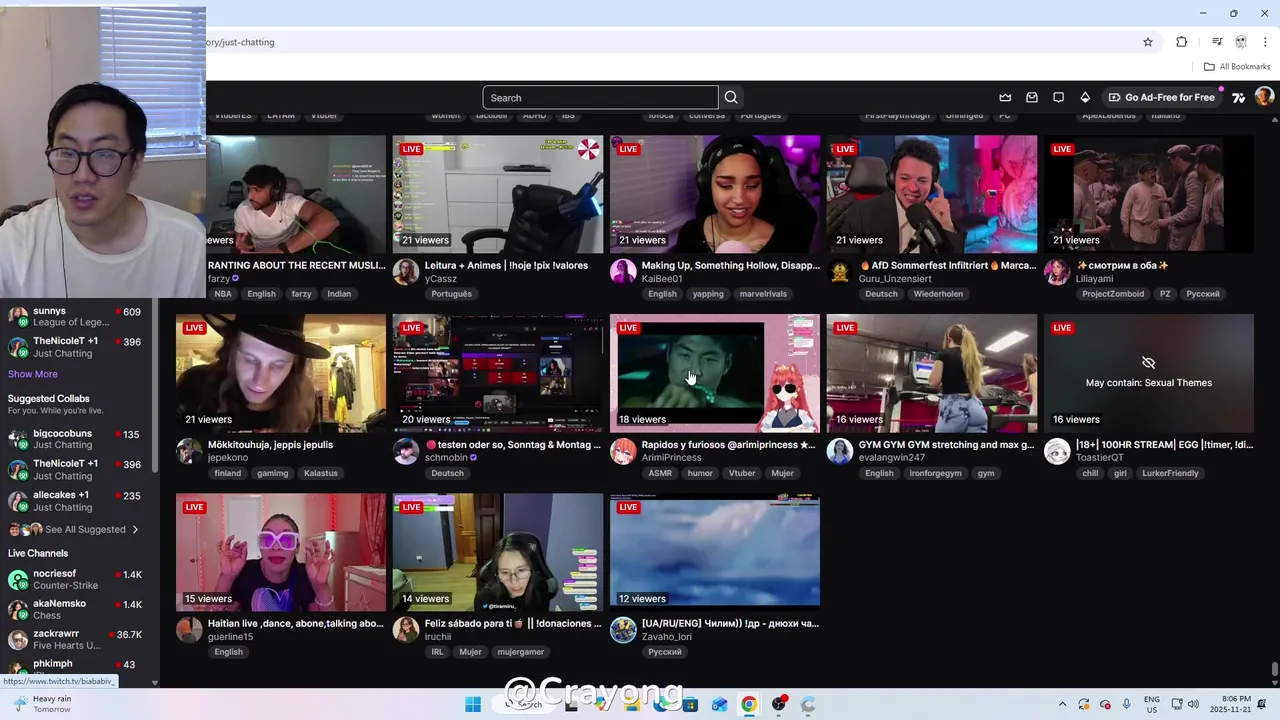This screenshot has height=720, width=1280.
Task: Open KaiBee01 stream thumbnail
Action: (714, 194)
